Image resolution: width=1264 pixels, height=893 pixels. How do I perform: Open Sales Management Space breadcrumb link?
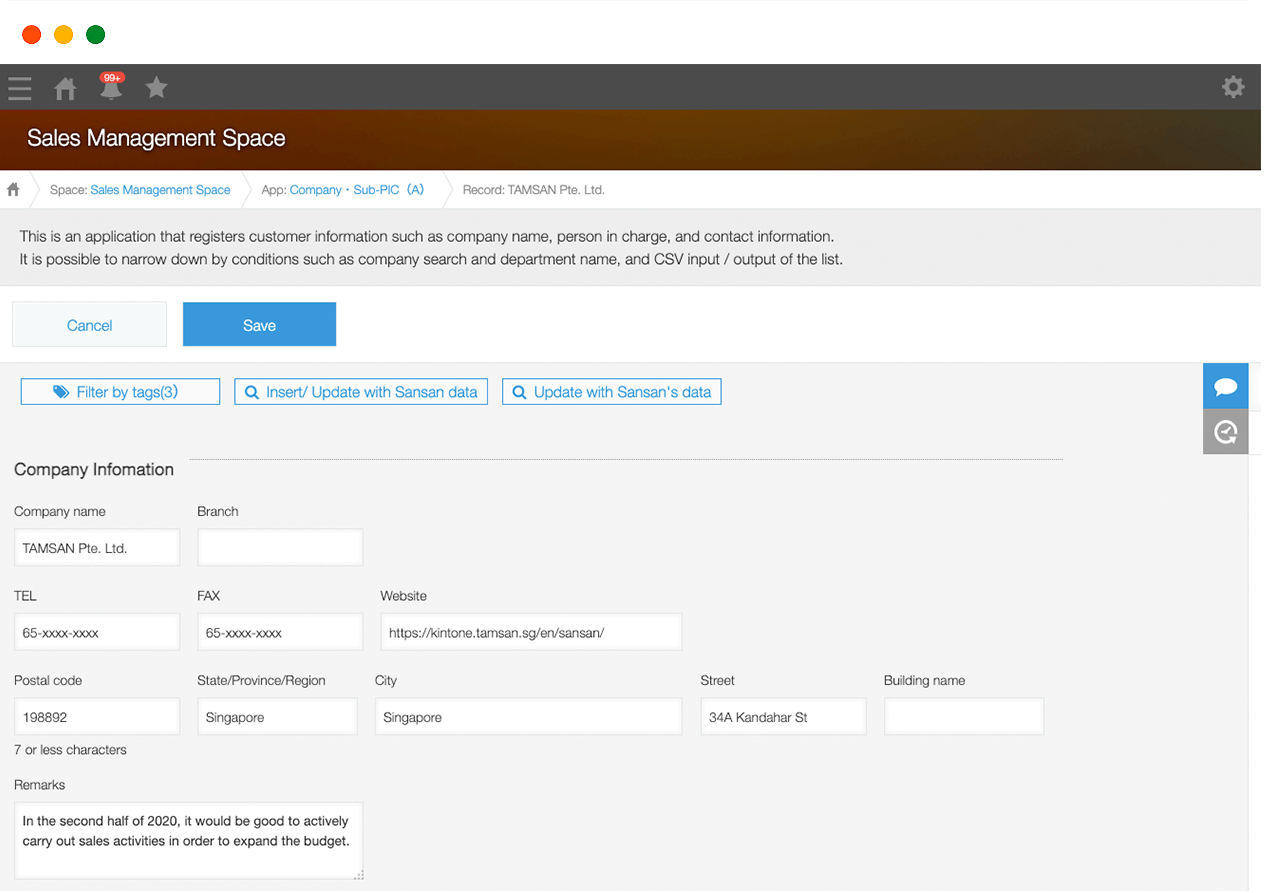point(160,189)
